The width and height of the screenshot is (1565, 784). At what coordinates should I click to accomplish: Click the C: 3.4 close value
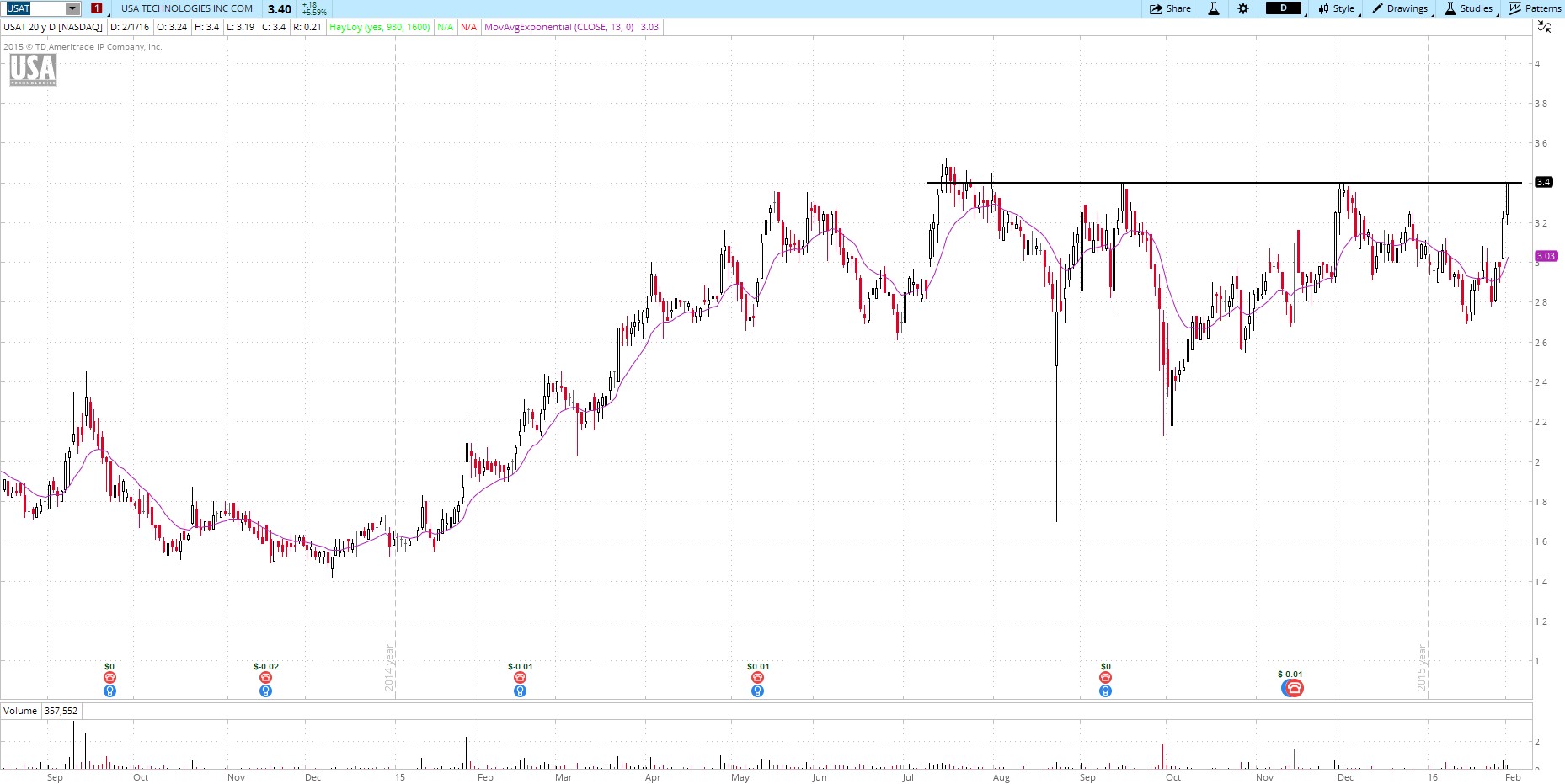274,27
